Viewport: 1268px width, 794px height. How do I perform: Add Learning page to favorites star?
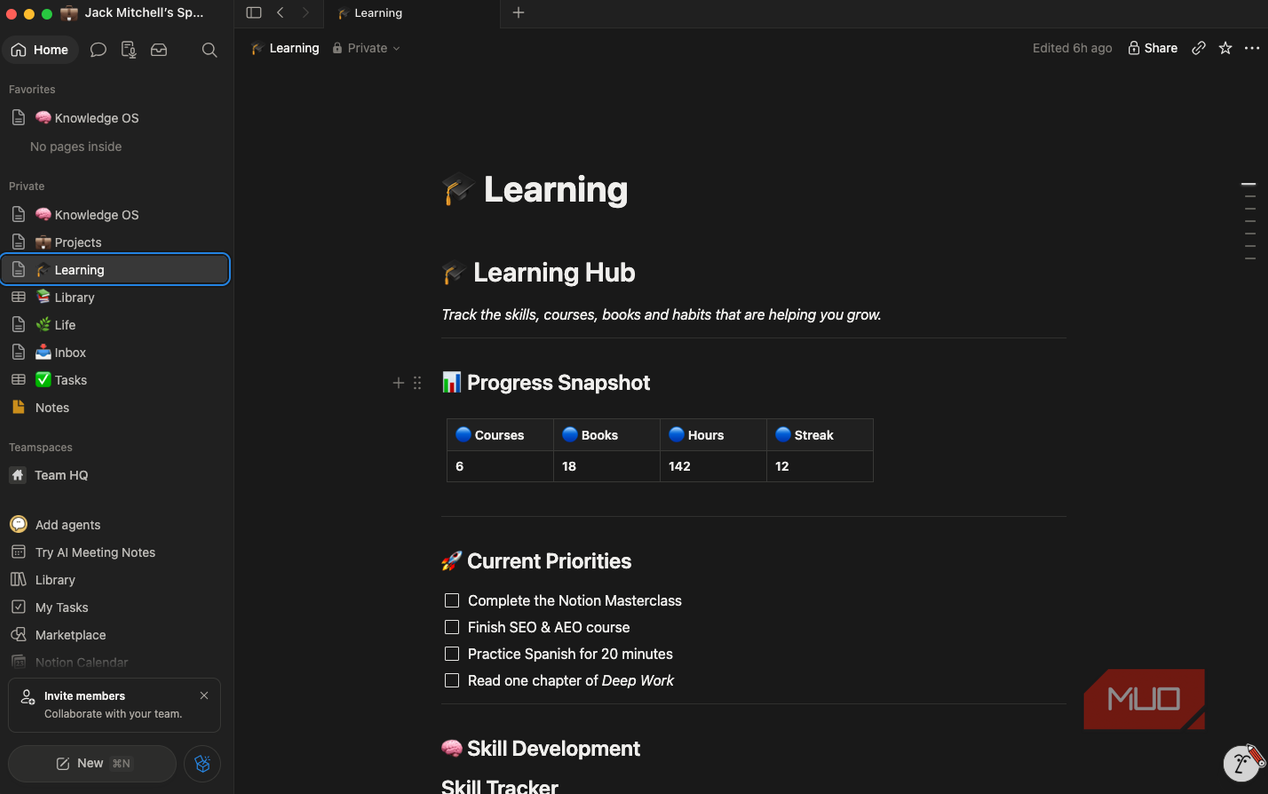coord(1225,48)
